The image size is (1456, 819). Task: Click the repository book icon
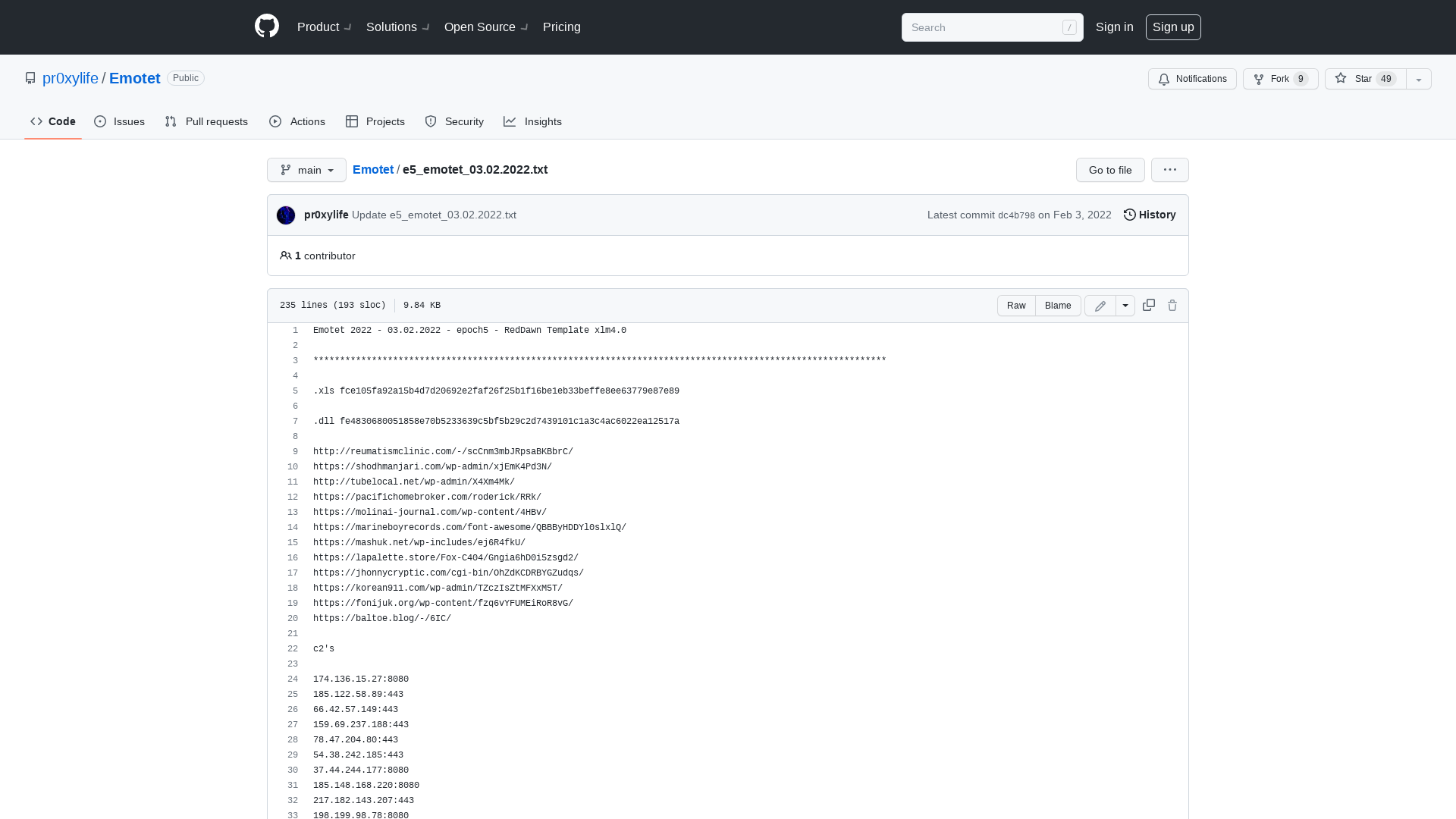tap(30, 78)
